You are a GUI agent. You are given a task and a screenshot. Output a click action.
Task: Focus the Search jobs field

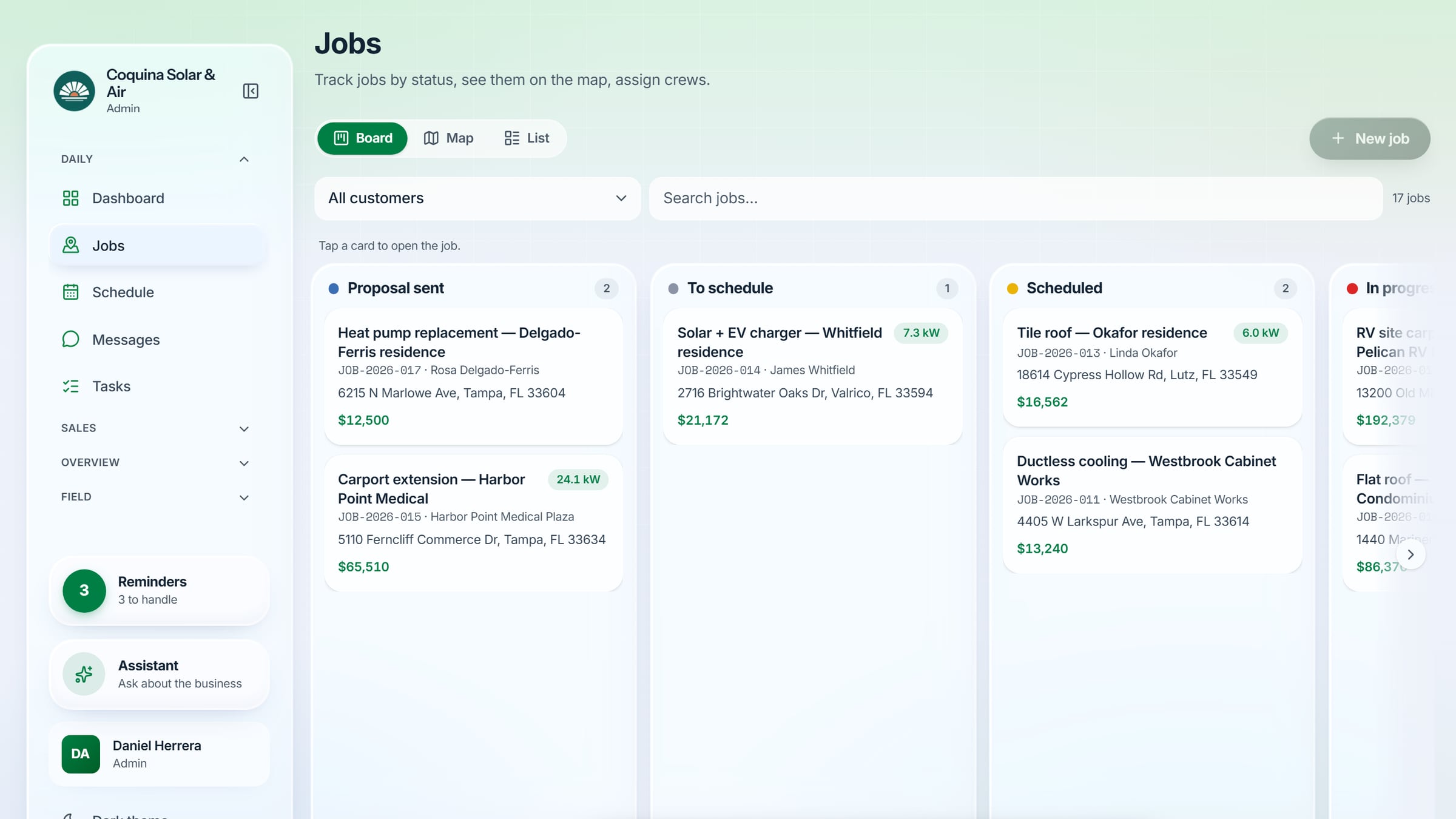[1016, 198]
